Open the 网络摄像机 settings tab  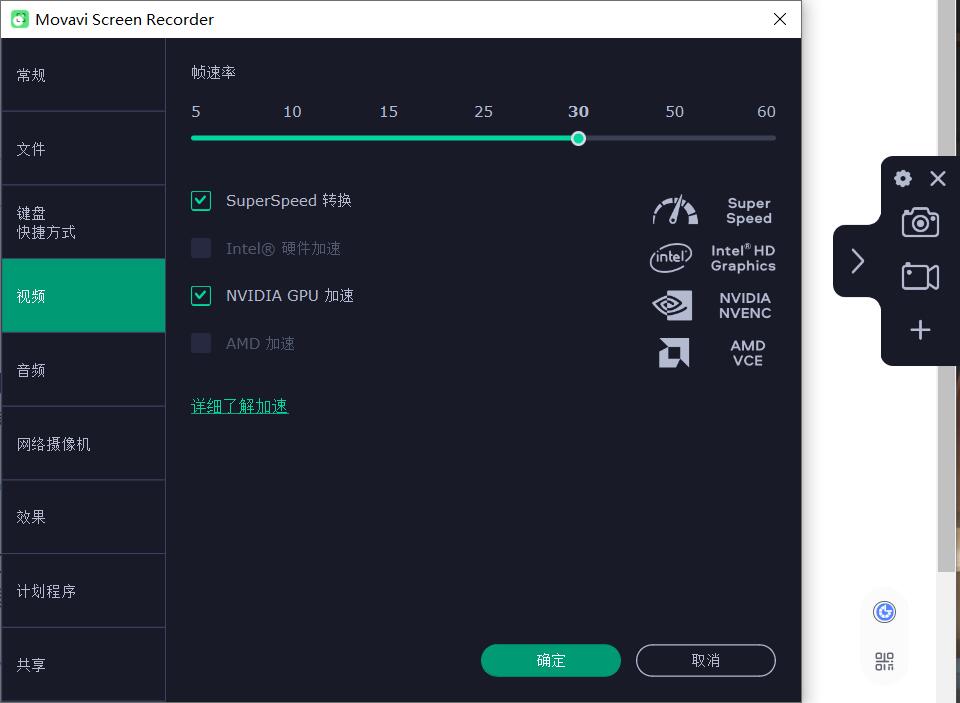[x=83, y=443]
